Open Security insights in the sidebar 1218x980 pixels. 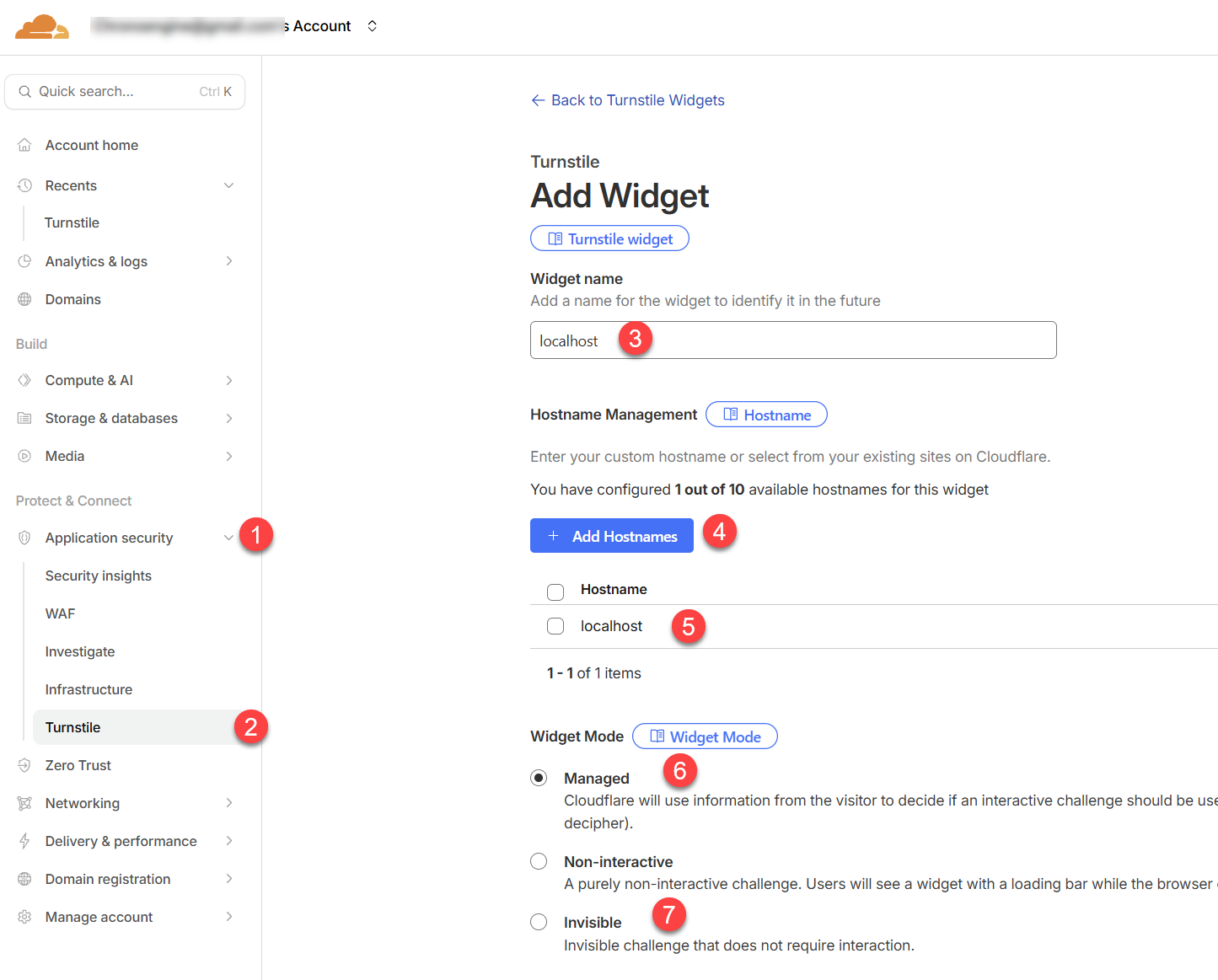click(x=98, y=576)
